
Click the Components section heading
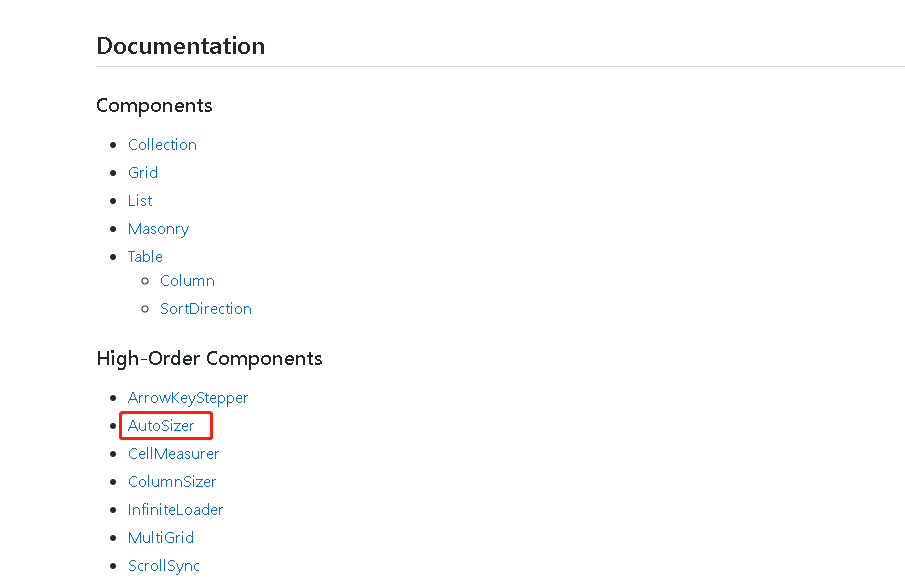point(154,105)
